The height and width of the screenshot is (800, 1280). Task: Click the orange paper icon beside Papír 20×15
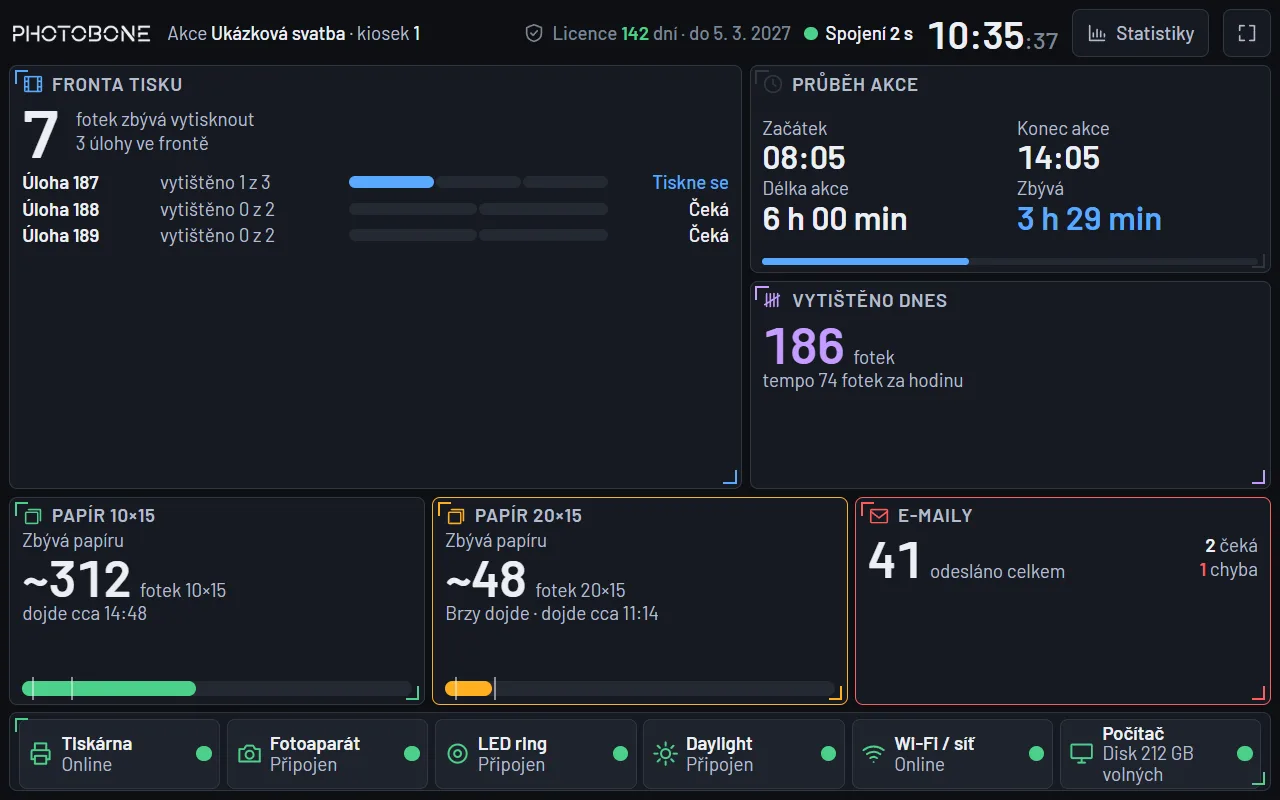coord(456,516)
